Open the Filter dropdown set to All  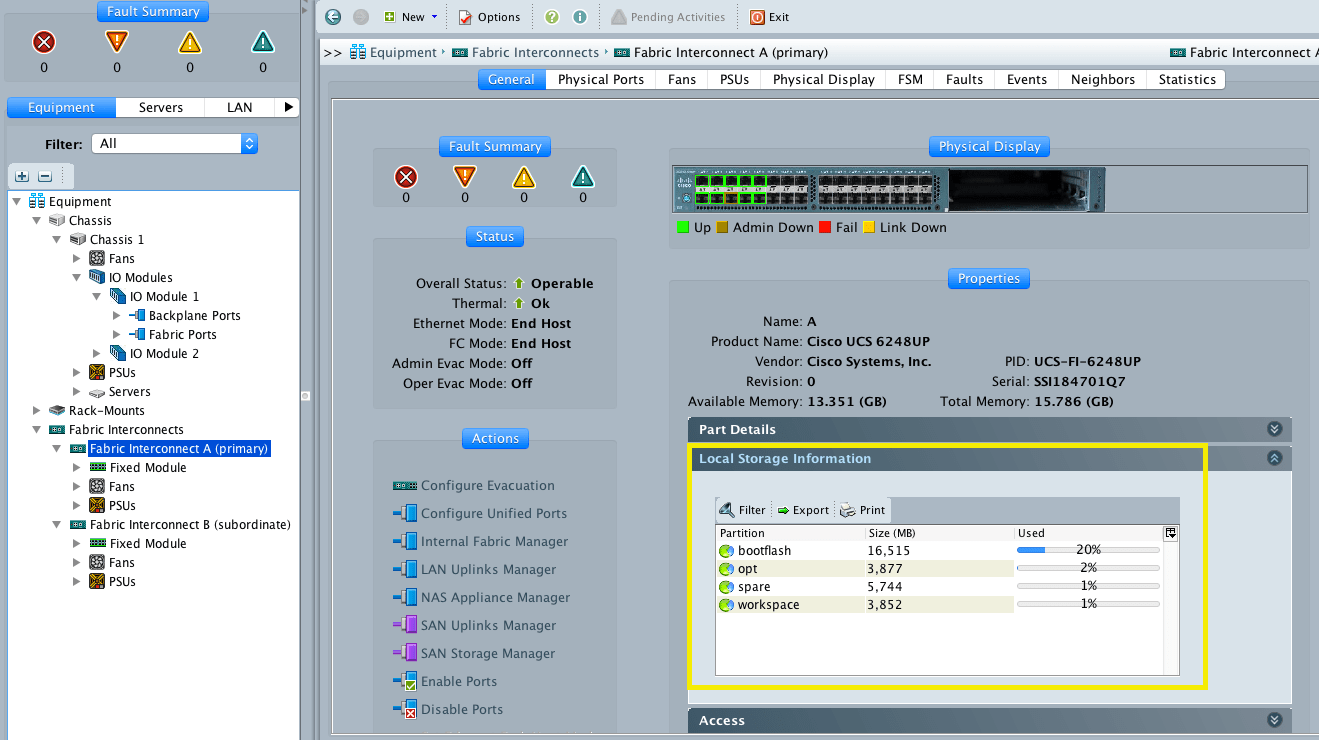click(x=174, y=144)
